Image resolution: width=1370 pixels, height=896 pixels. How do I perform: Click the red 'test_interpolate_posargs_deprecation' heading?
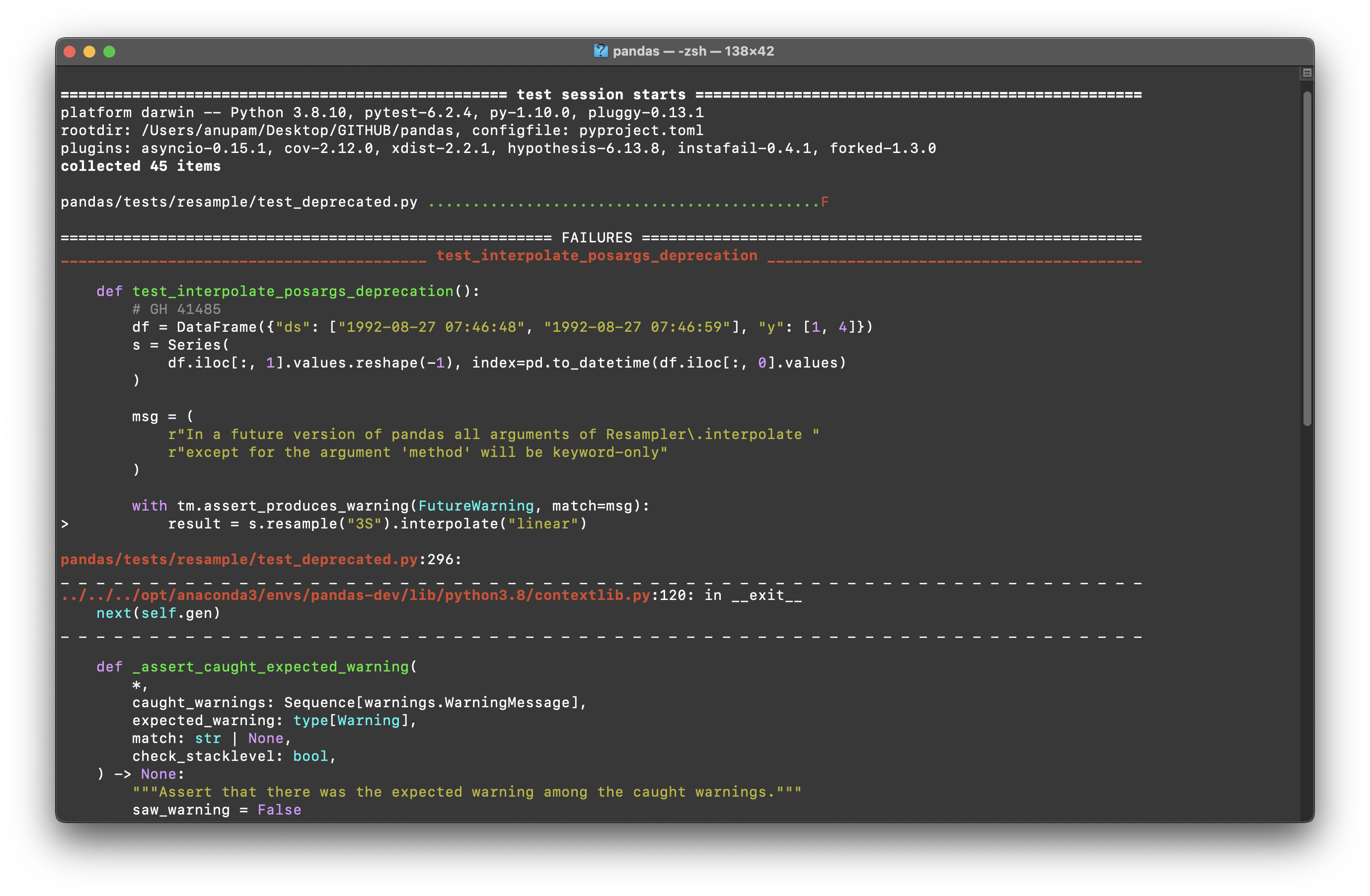pyautogui.click(x=597, y=255)
